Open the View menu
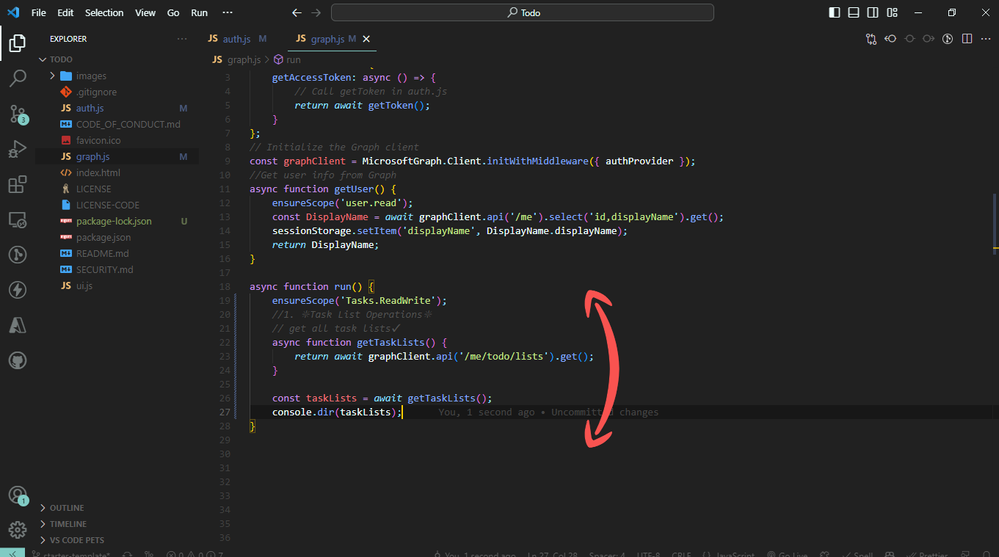Image resolution: width=999 pixels, height=557 pixels. pos(145,13)
